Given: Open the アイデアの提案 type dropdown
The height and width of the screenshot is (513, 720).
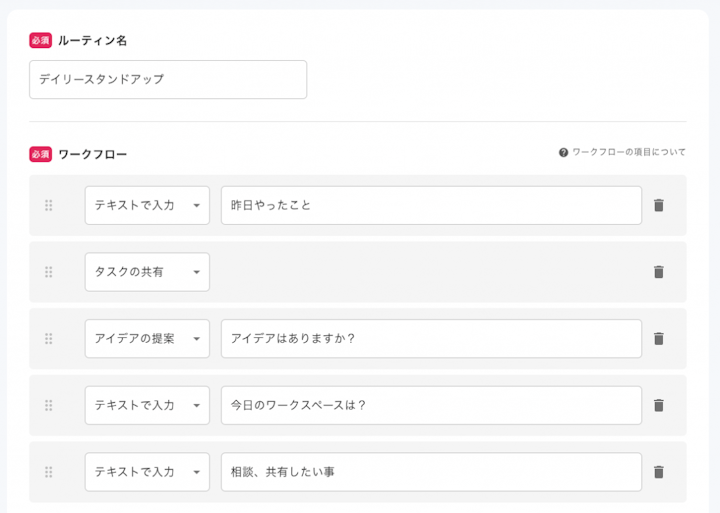Looking at the screenshot, I should point(147,339).
